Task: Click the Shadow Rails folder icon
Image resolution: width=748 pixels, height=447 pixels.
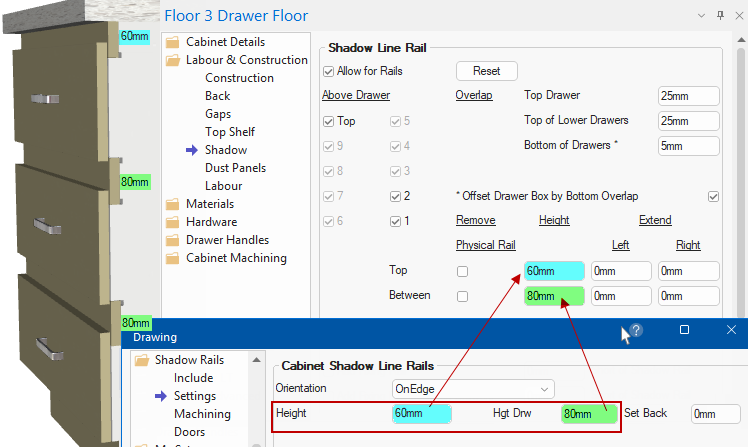Action: coord(141,360)
